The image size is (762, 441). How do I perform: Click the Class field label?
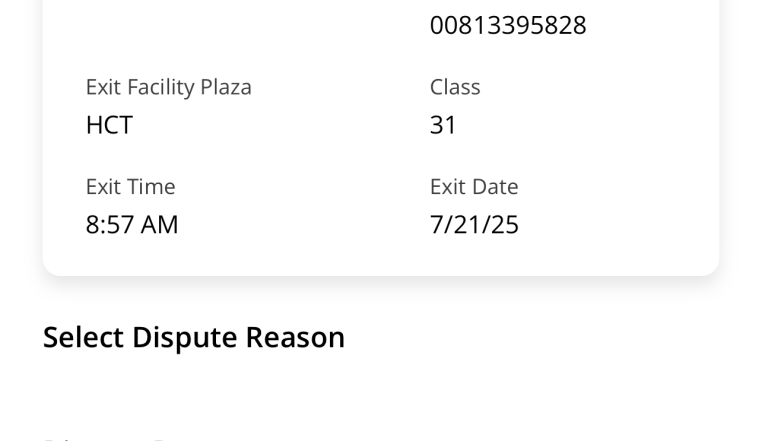point(455,87)
